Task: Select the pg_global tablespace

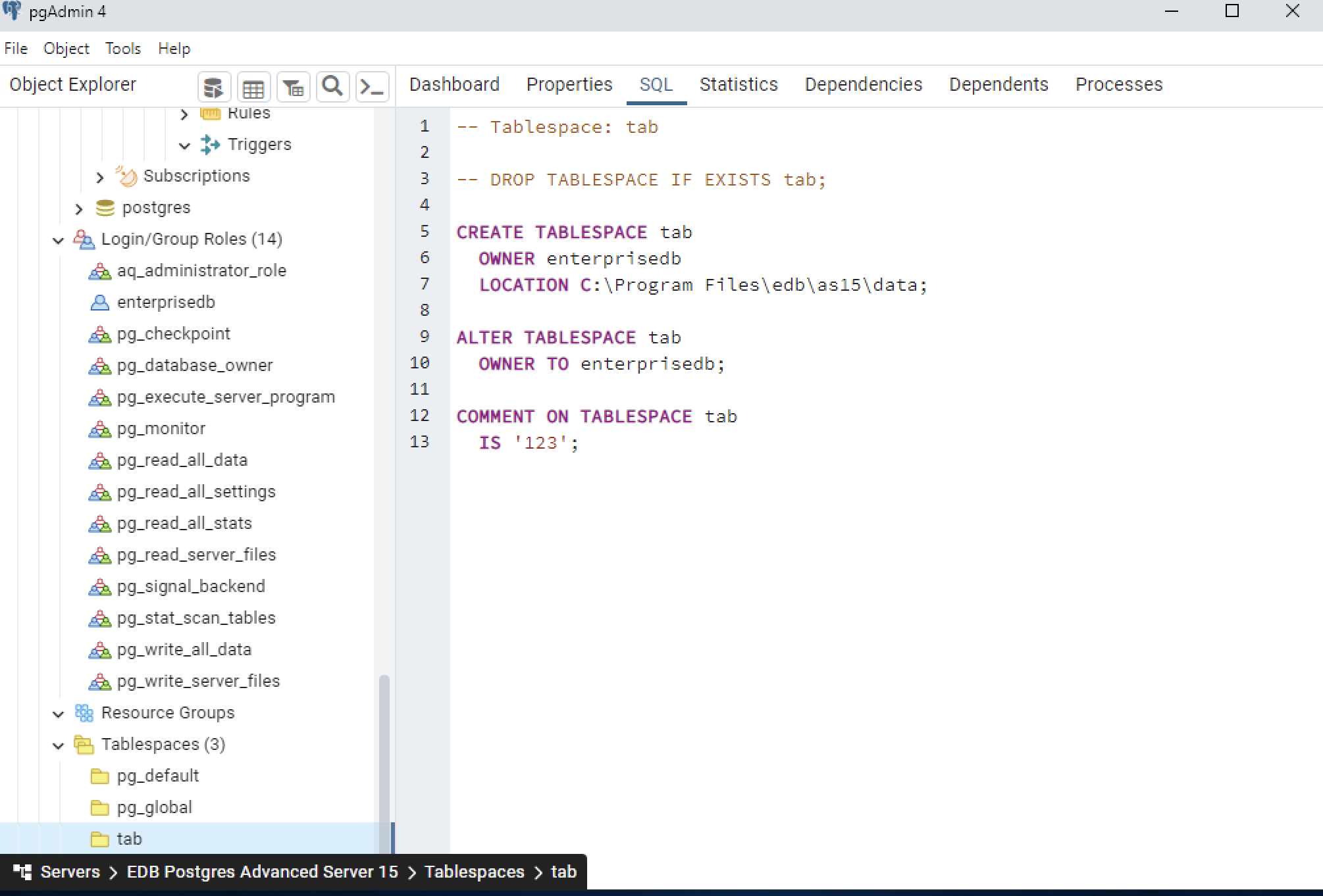Action: 154,807
